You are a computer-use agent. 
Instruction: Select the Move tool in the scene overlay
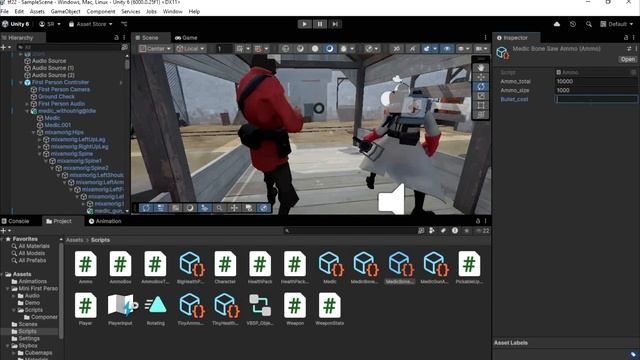click(481, 77)
